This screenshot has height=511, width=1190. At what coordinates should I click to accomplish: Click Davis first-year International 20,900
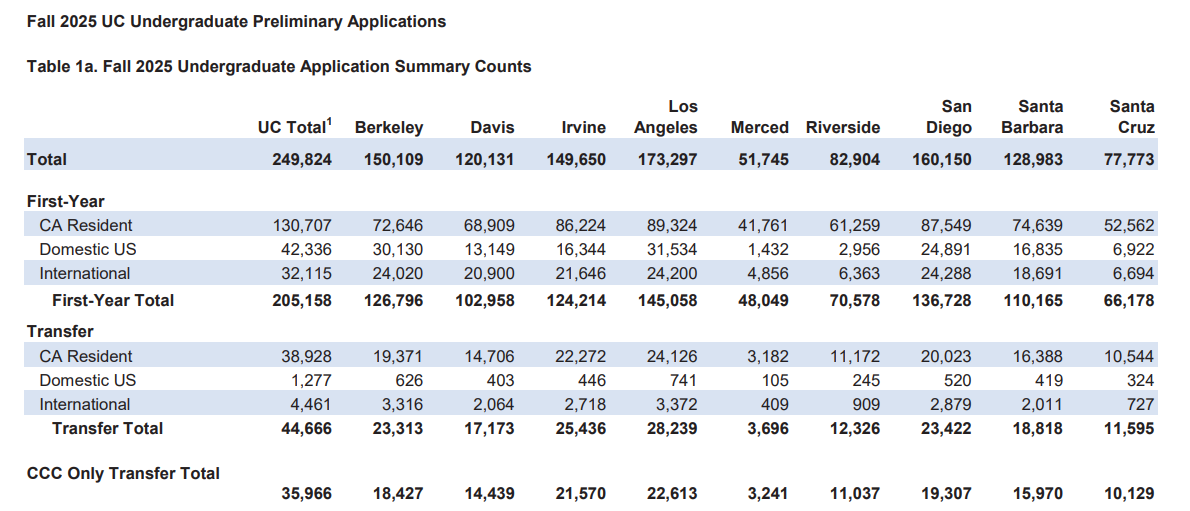[x=490, y=273]
